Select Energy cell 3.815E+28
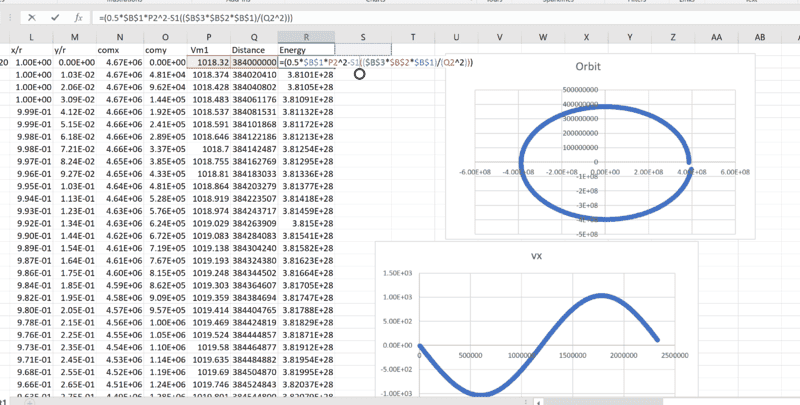800x405 pixels. tap(306, 223)
